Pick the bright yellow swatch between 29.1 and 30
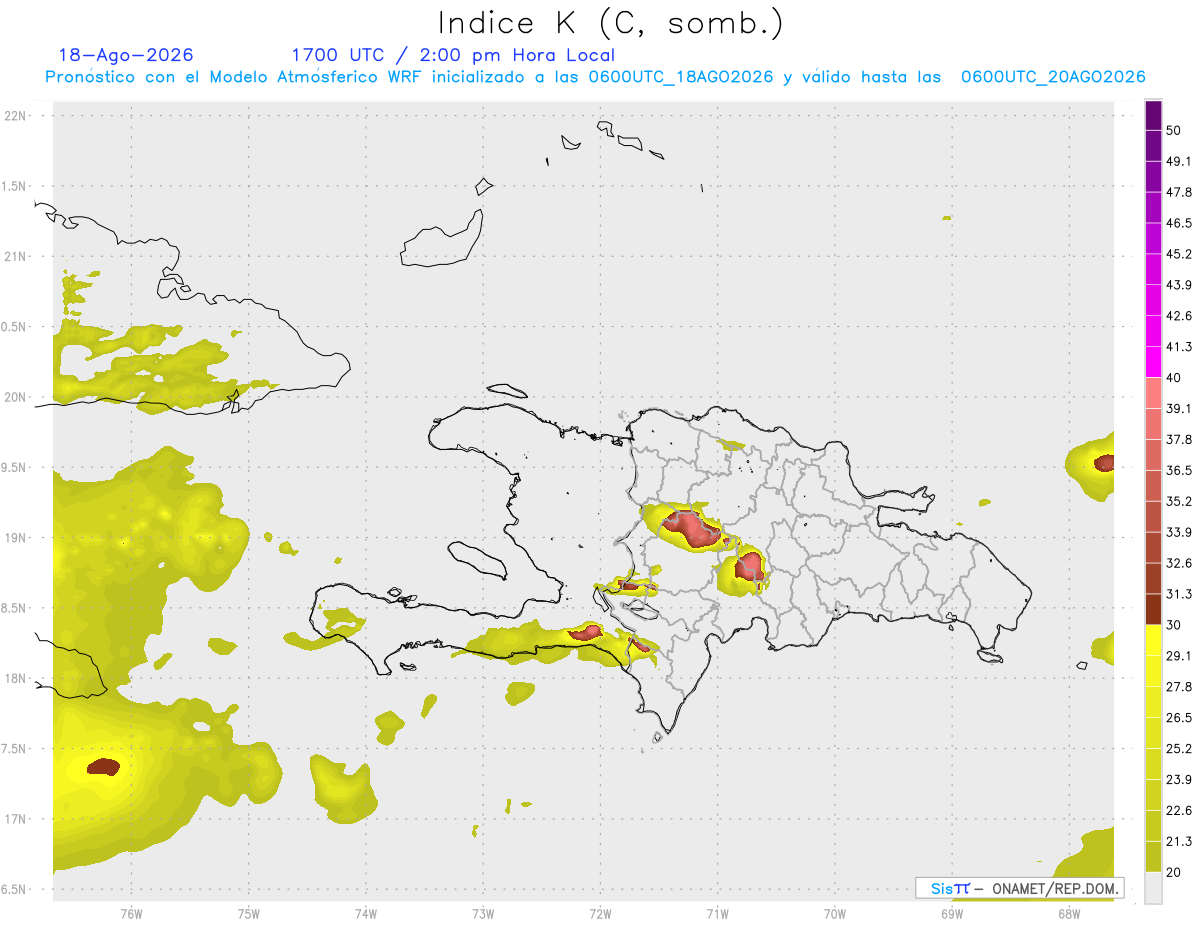 (x=1153, y=640)
